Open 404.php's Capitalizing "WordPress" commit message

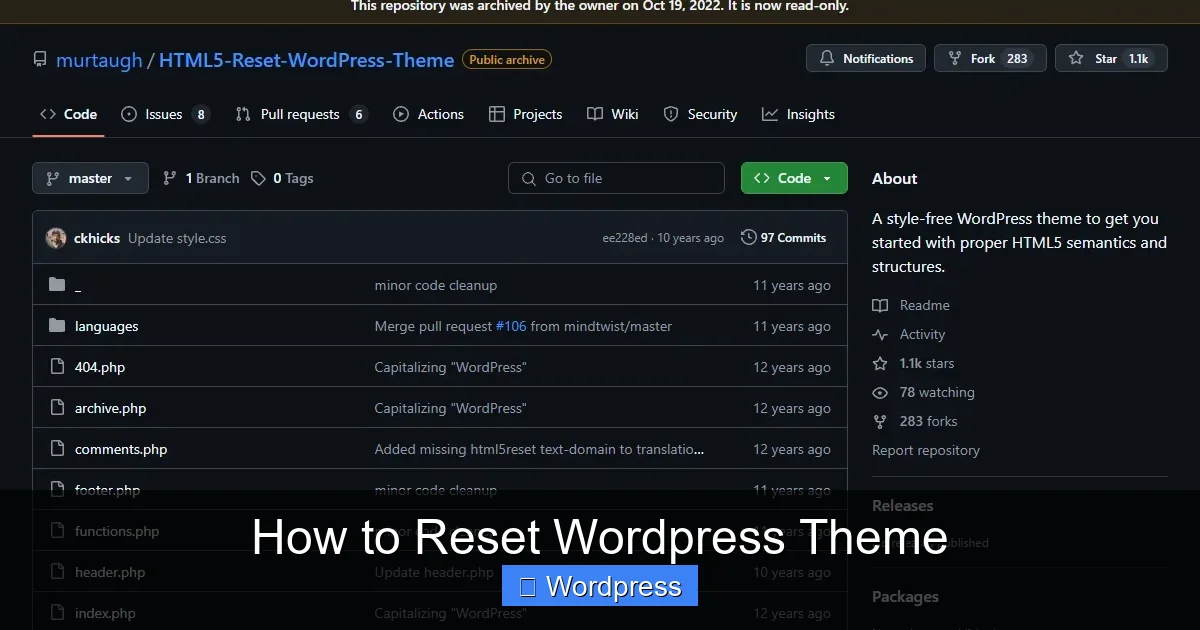tap(451, 367)
